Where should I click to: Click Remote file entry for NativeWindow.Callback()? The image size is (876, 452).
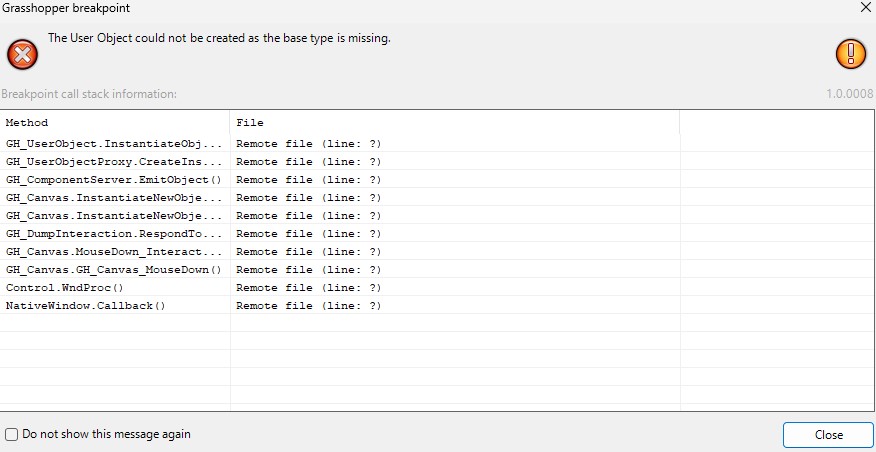[308, 306]
